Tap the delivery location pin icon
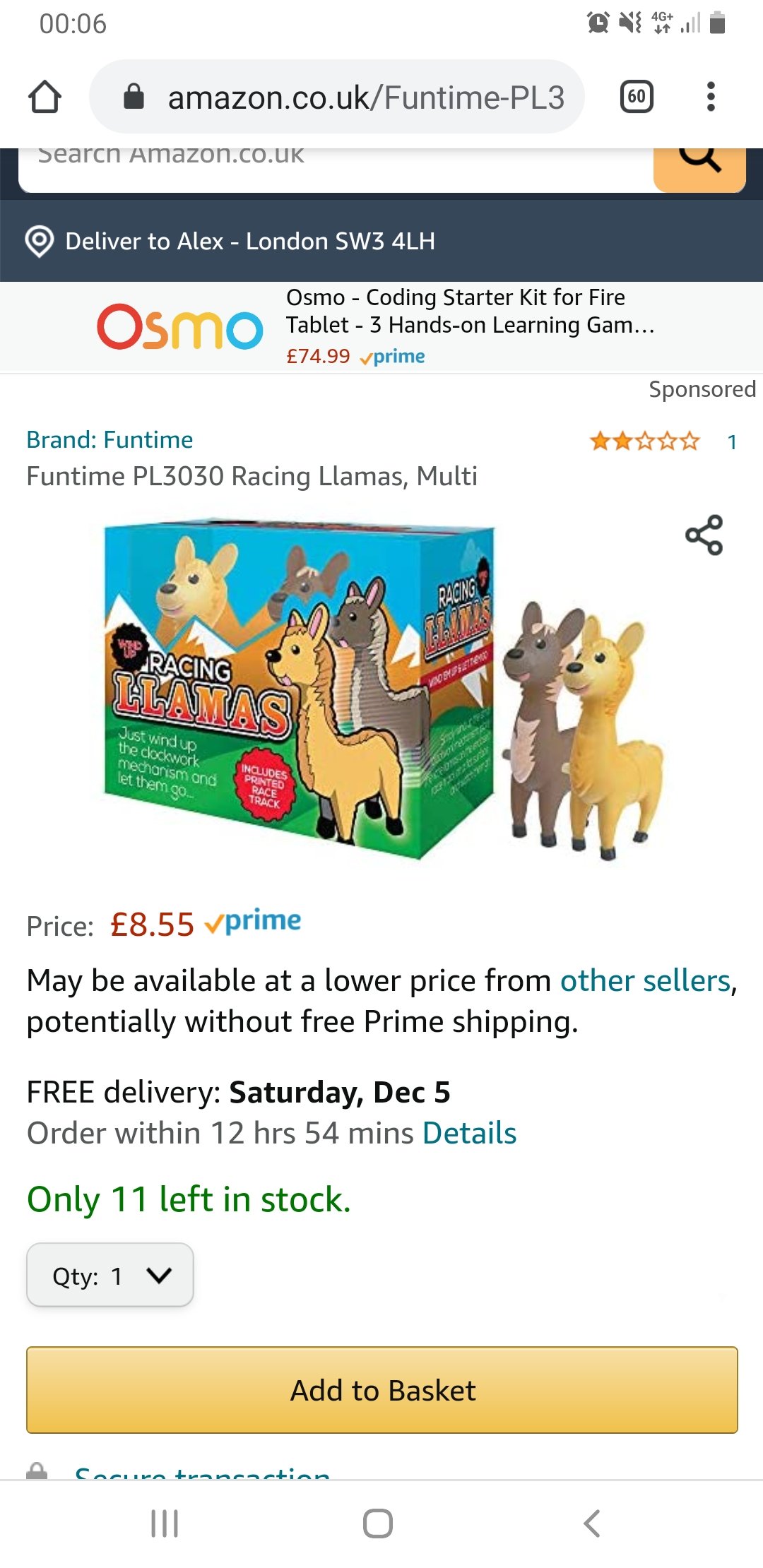 tap(40, 242)
